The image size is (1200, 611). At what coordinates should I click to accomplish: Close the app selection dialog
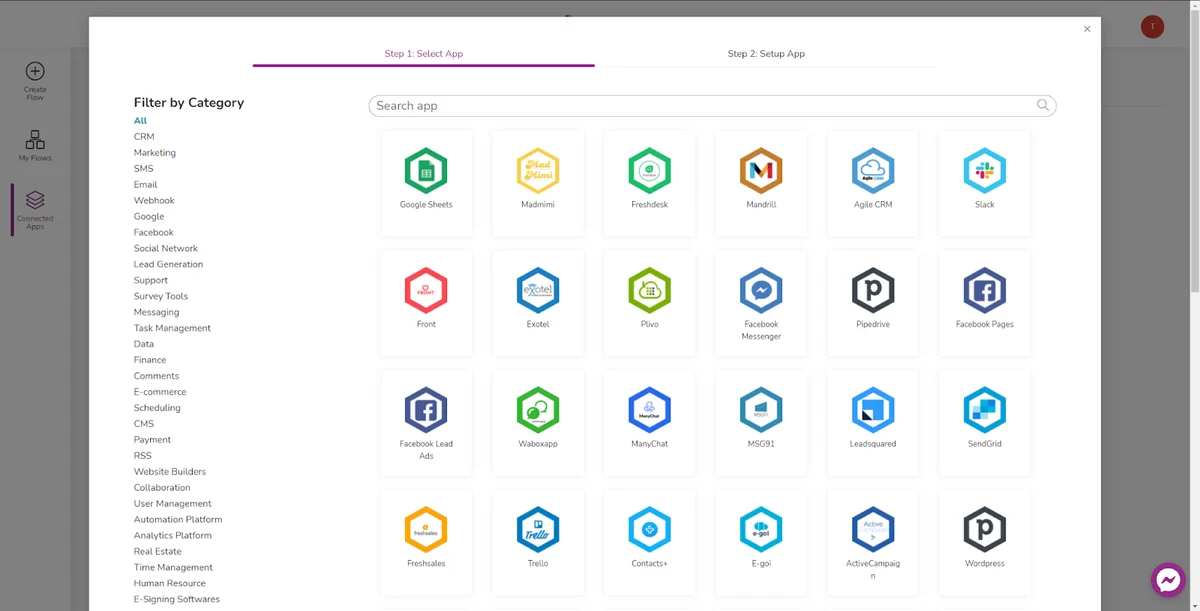(x=1087, y=29)
